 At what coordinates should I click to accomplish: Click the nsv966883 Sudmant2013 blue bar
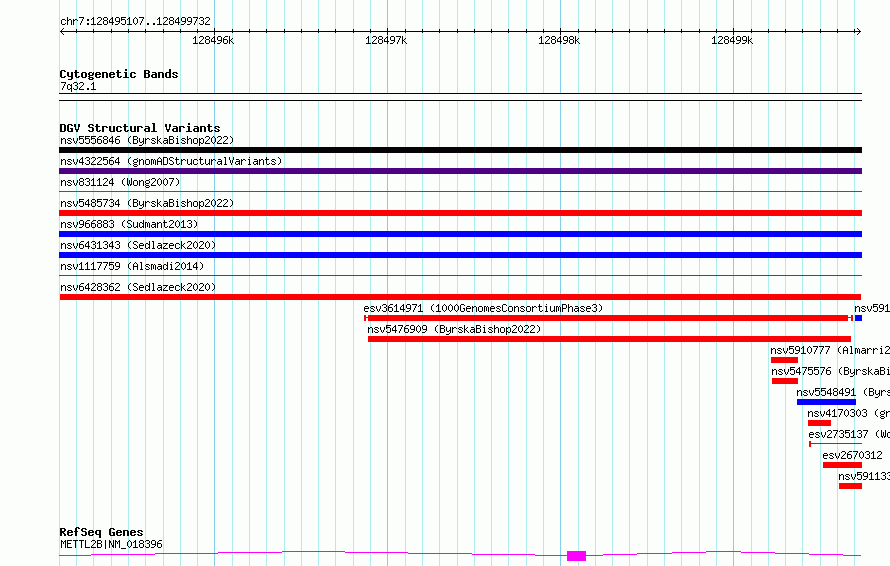(460, 234)
